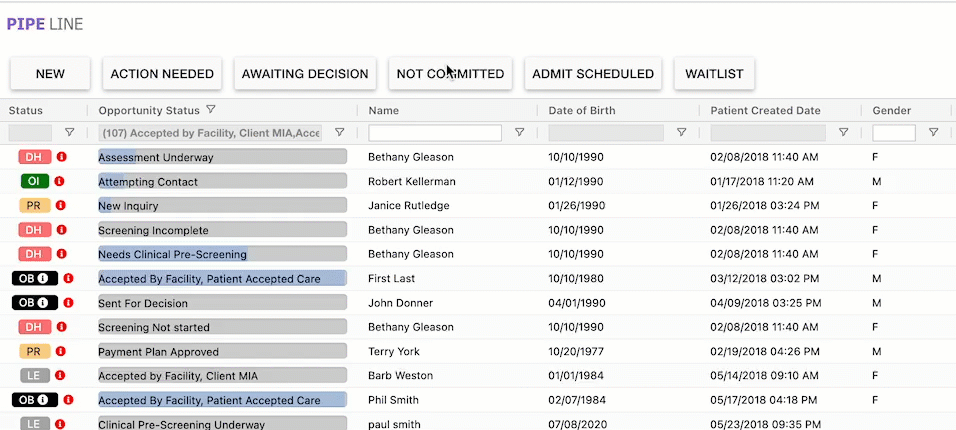Switch to the AWAITING DECISION tab

coord(306,73)
